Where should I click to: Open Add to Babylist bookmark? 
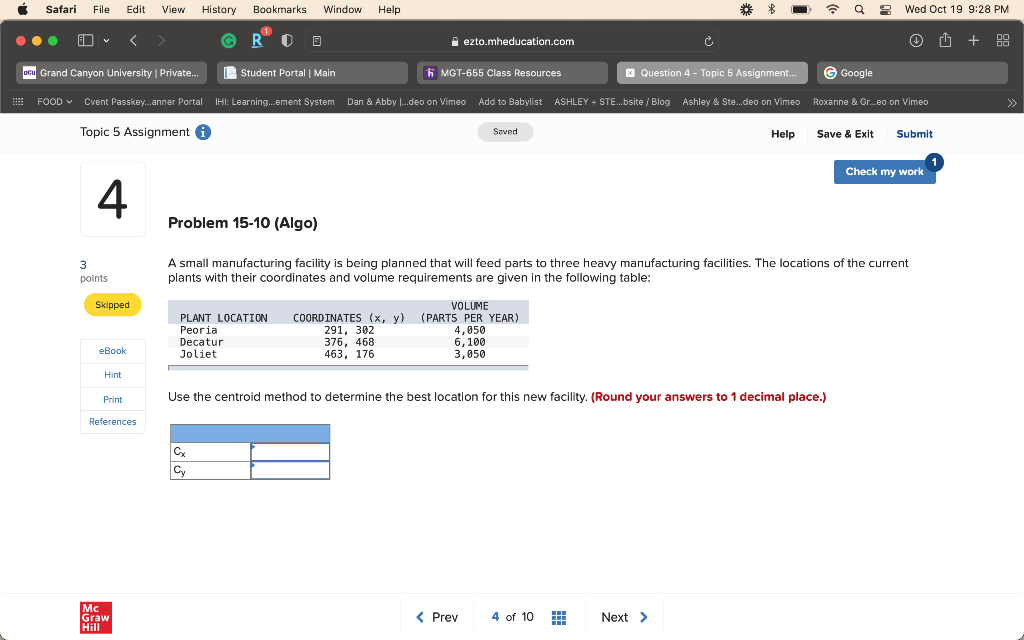point(510,102)
